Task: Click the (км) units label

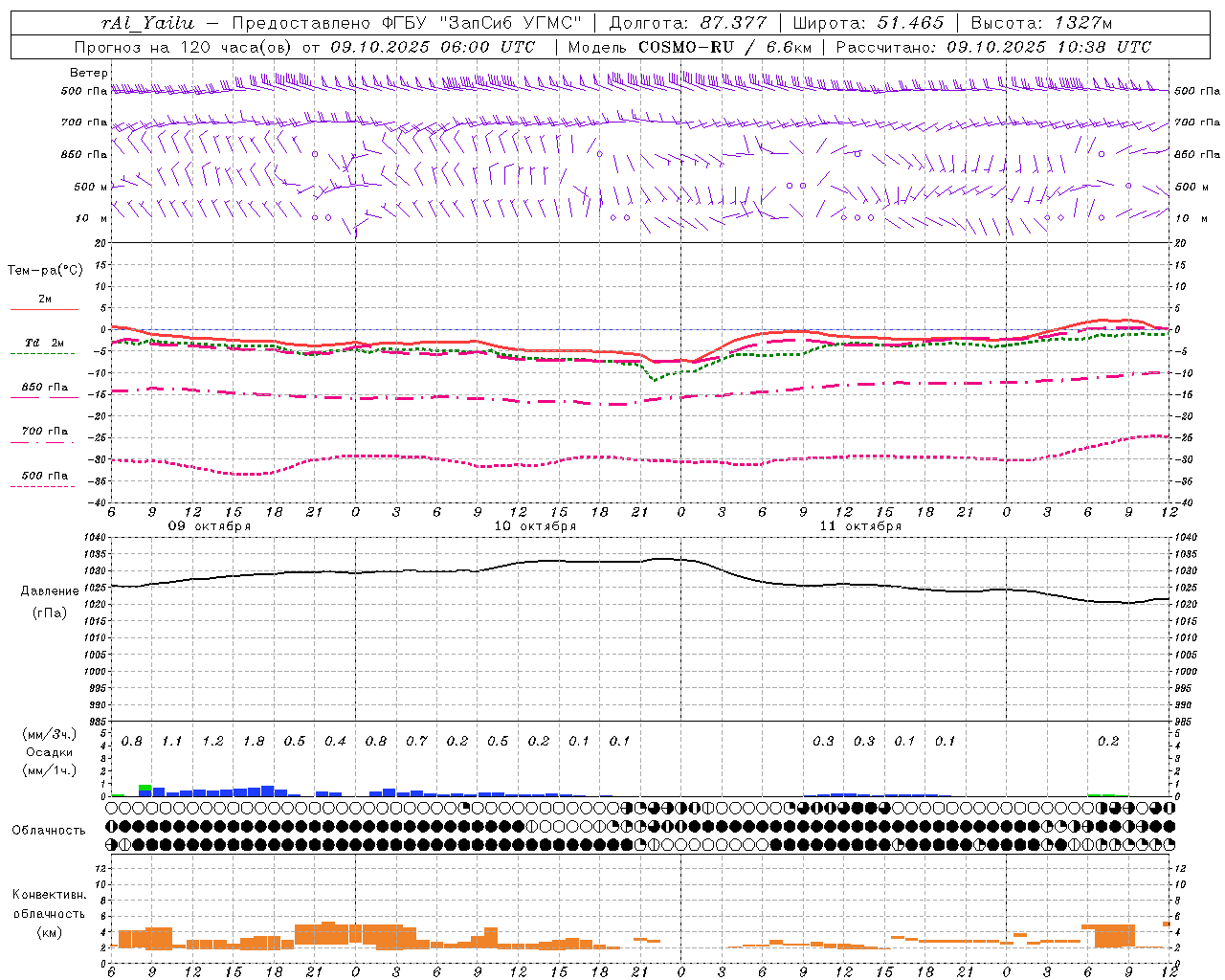Action: [x=49, y=932]
